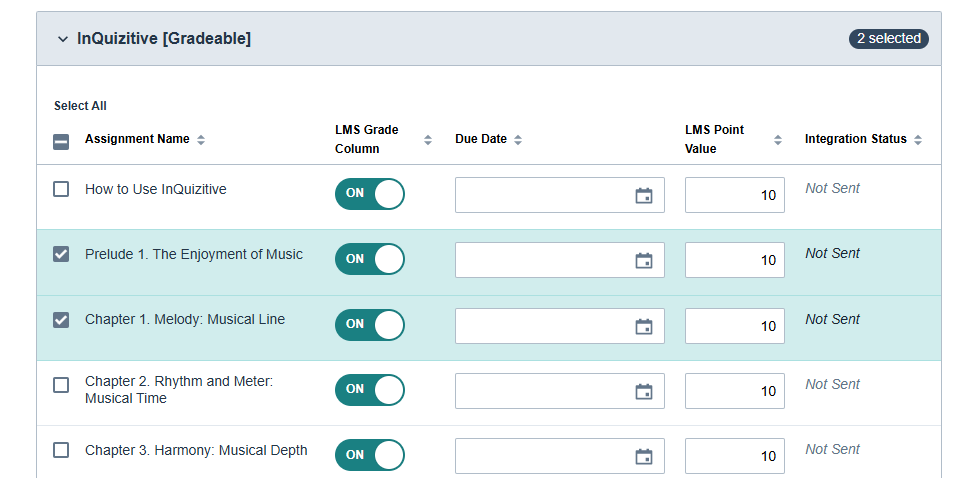Turn off LMS Grade Column for Chapter 1
Image resolution: width=973 pixels, height=478 pixels.
click(370, 325)
